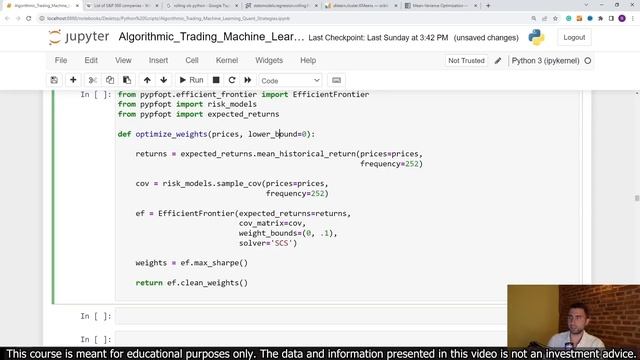Click the 'weights = ef.max_sharpe()' line
The image size is (640, 360).
(191, 263)
